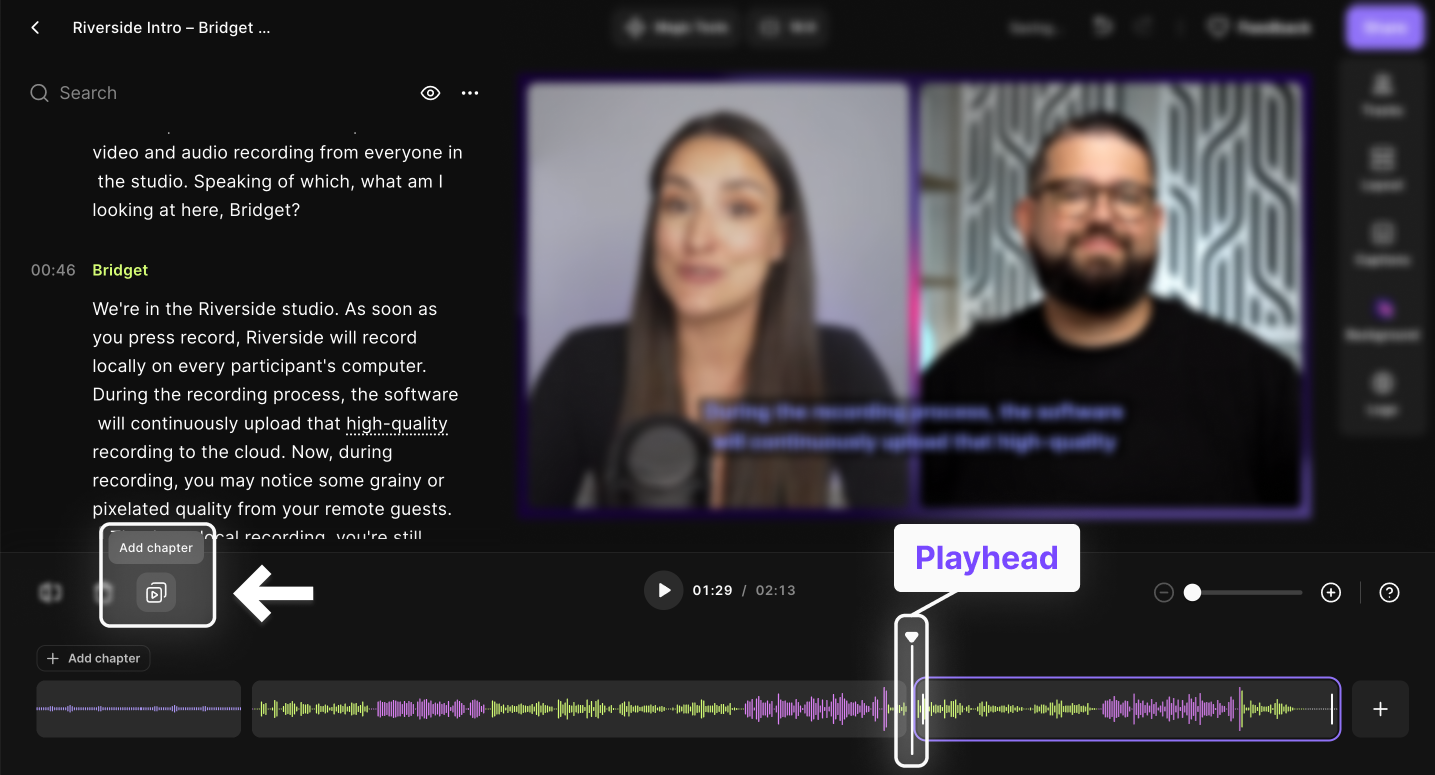Click the purple Share button

1385,28
